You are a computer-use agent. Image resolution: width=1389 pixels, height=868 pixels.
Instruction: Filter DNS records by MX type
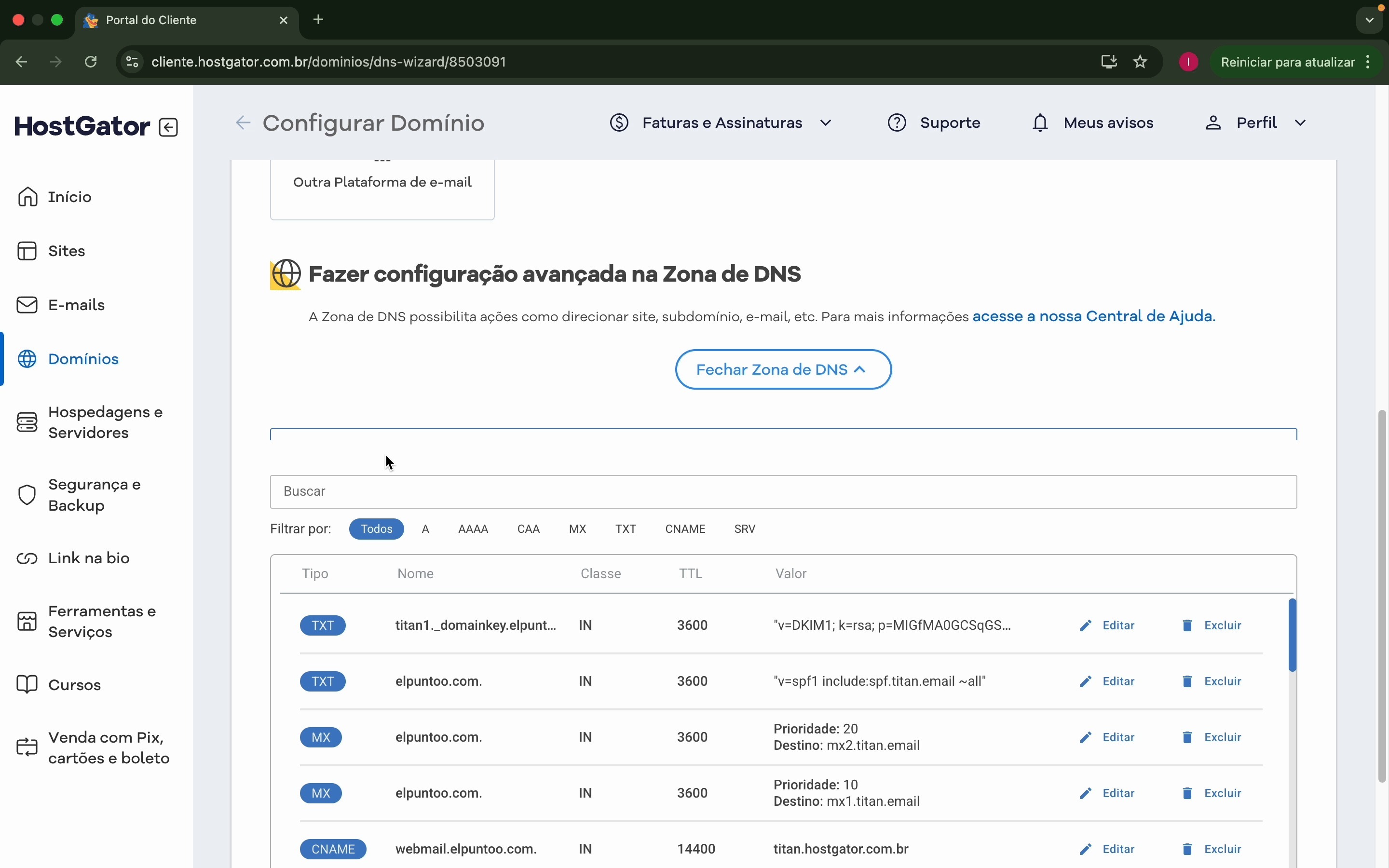pyautogui.click(x=577, y=529)
